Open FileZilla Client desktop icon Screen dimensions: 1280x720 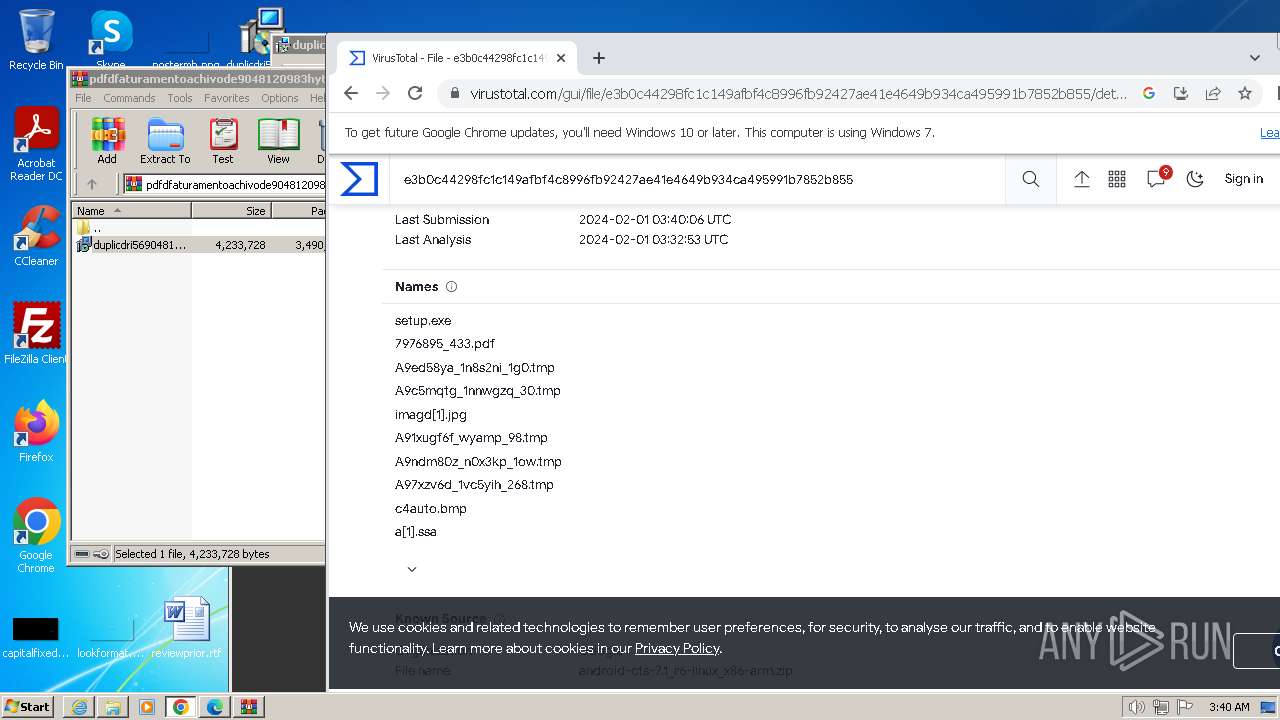(x=36, y=333)
